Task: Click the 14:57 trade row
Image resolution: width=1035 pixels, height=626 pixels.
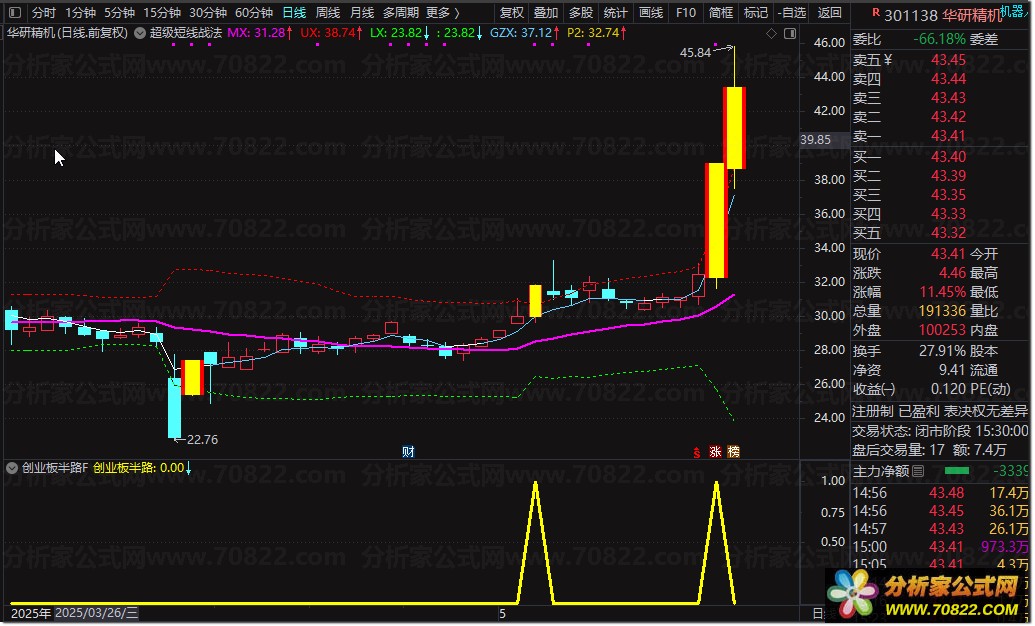Action: tap(941, 529)
